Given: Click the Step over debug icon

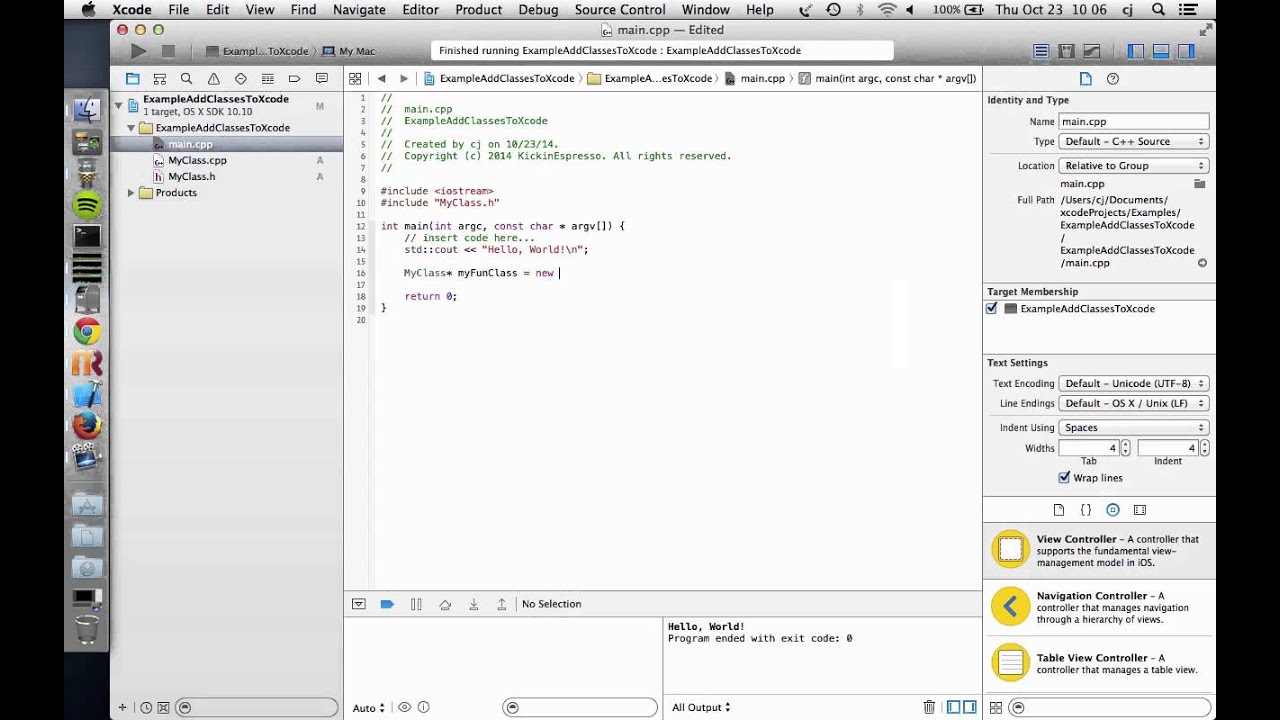Looking at the screenshot, I should (445, 604).
